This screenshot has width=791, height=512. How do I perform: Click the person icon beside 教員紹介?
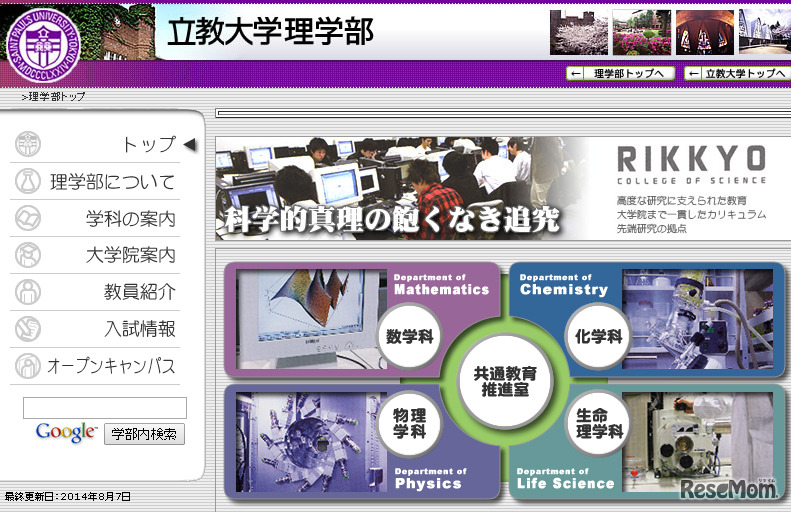click(x=27, y=292)
